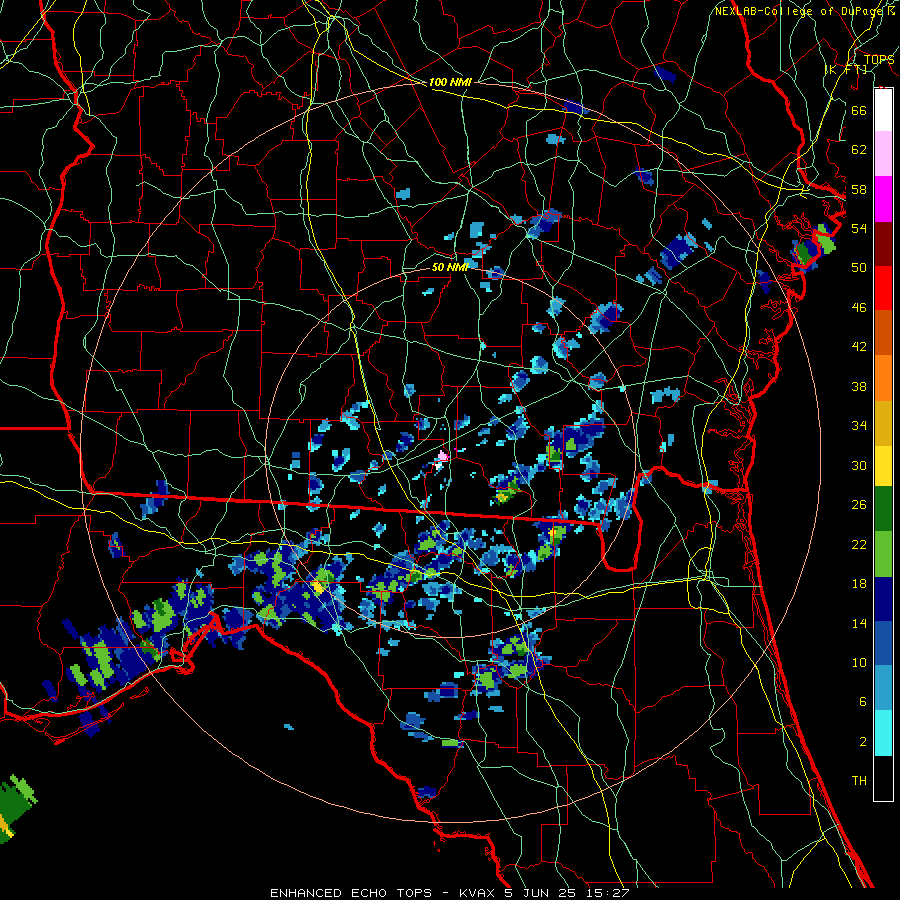Click the 30 legend value
Image resolution: width=900 pixels, height=900 pixels.
[859, 465]
